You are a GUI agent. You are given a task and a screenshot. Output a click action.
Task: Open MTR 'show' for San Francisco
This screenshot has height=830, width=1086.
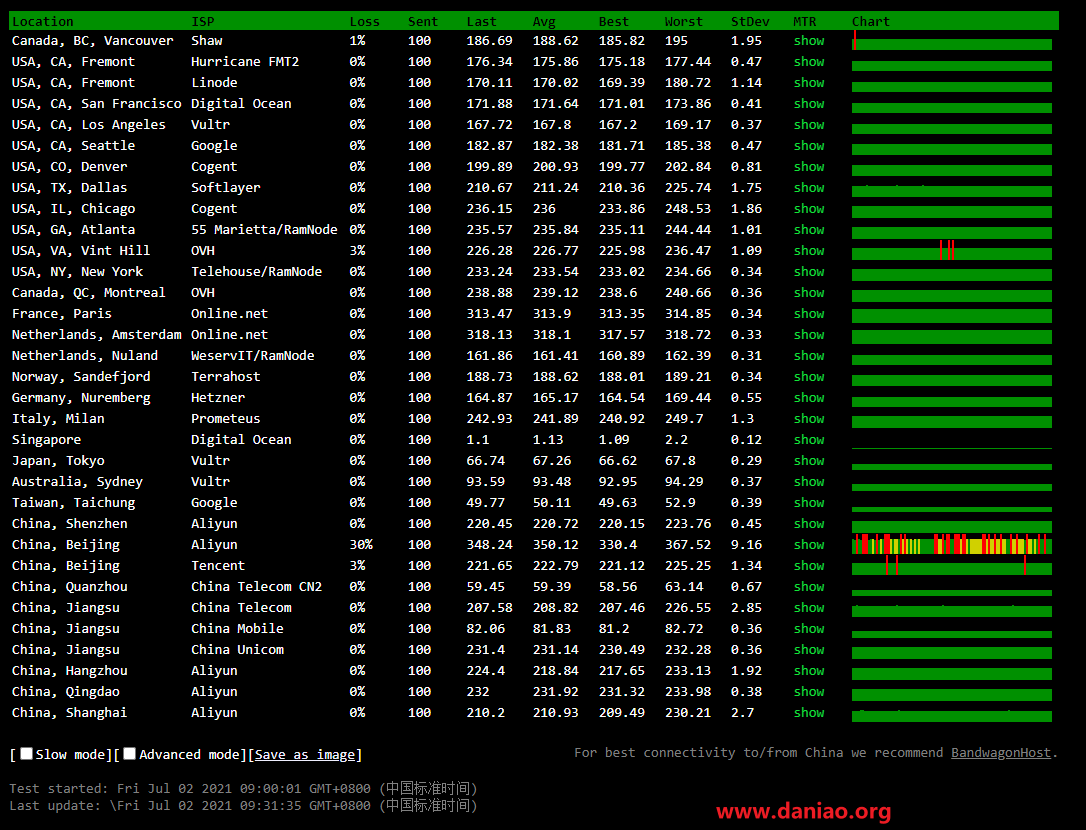(x=809, y=104)
